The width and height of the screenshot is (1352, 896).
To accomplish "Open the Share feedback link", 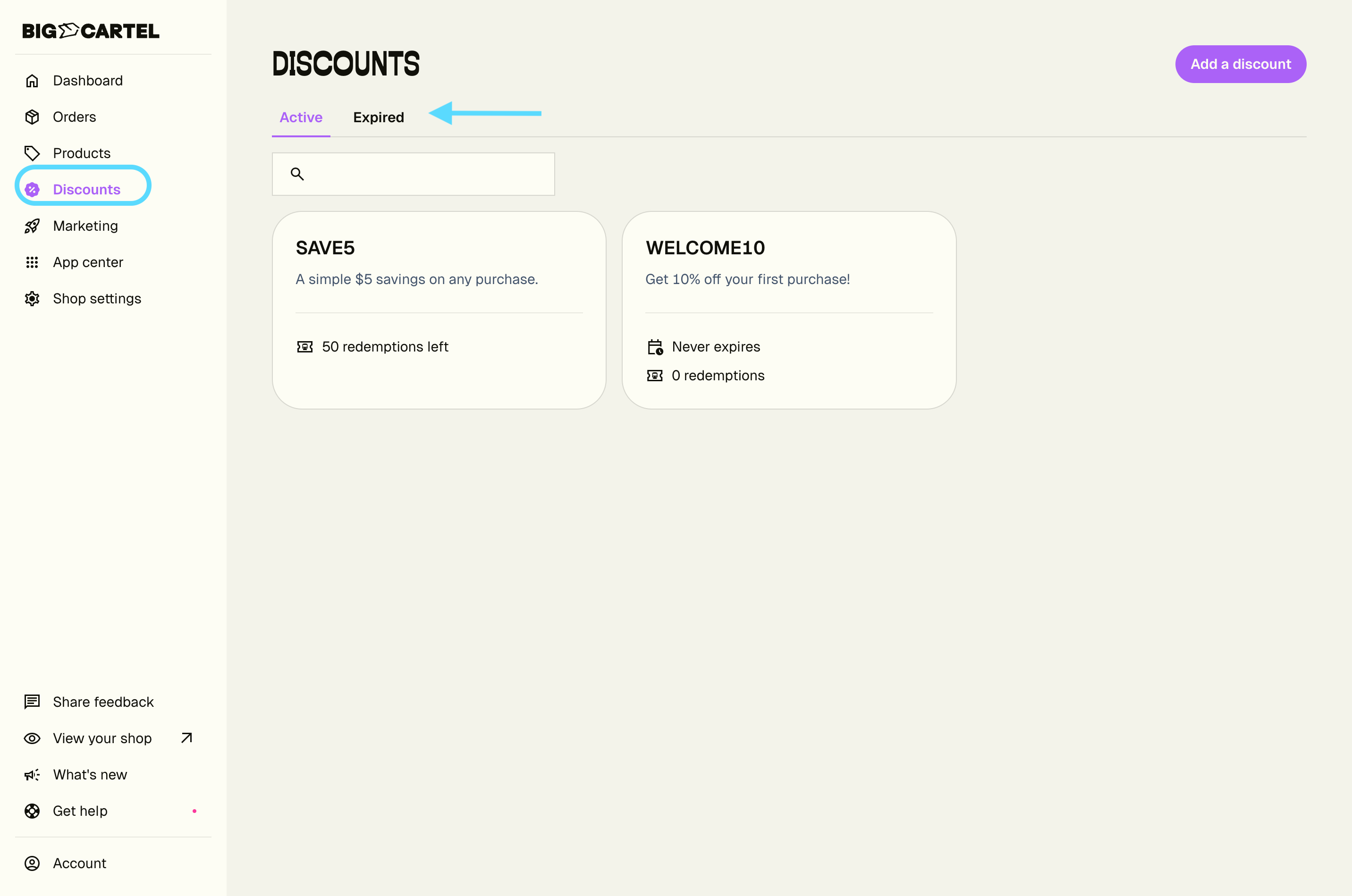I will [x=103, y=702].
